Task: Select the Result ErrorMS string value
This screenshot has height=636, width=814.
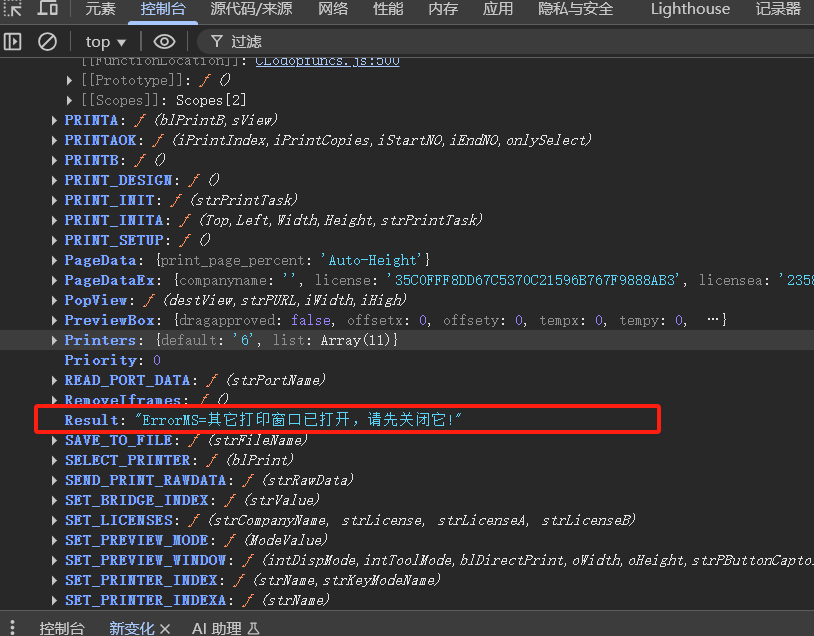Action: [x=299, y=420]
